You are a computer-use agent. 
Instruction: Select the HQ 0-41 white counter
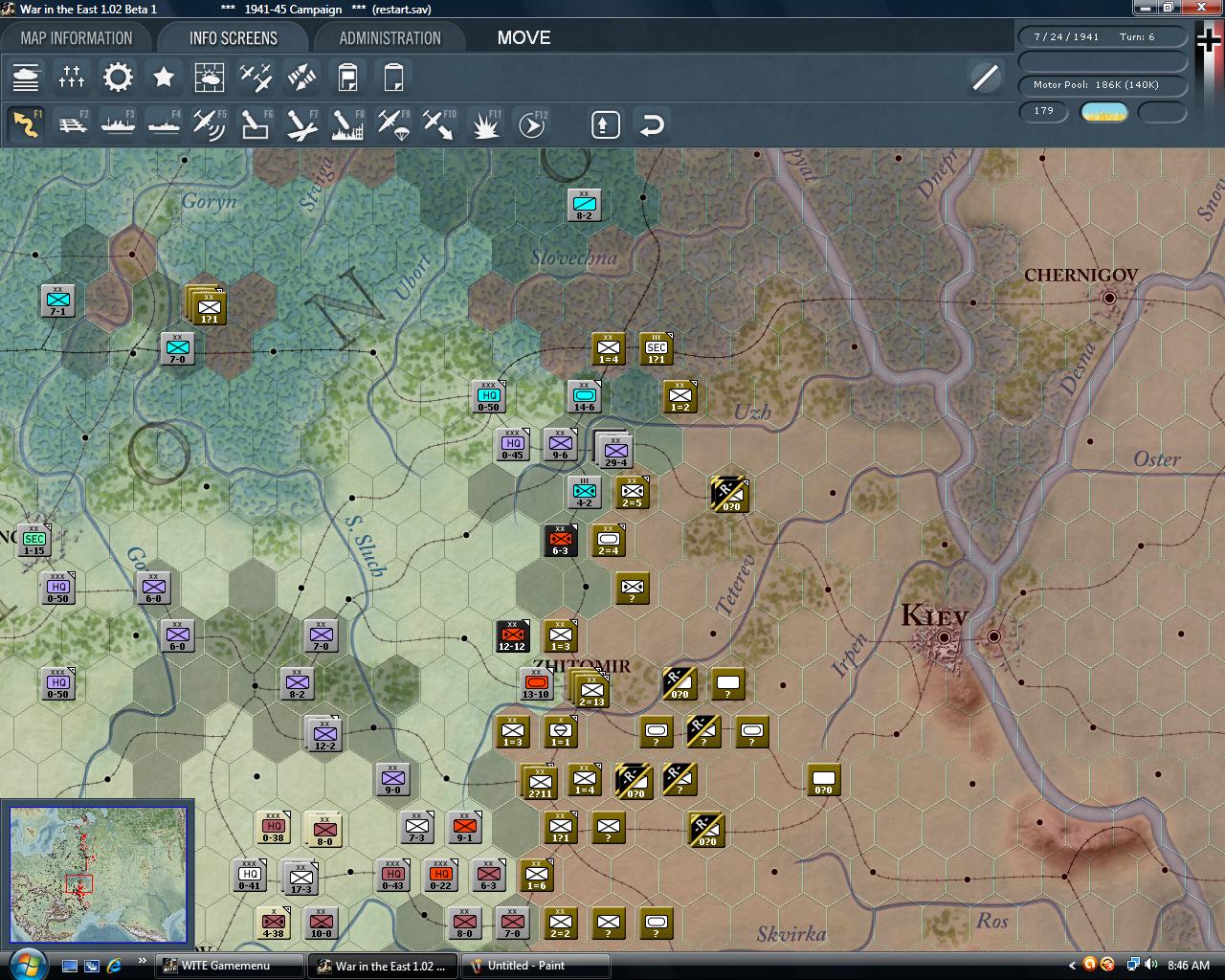pyautogui.click(x=249, y=875)
